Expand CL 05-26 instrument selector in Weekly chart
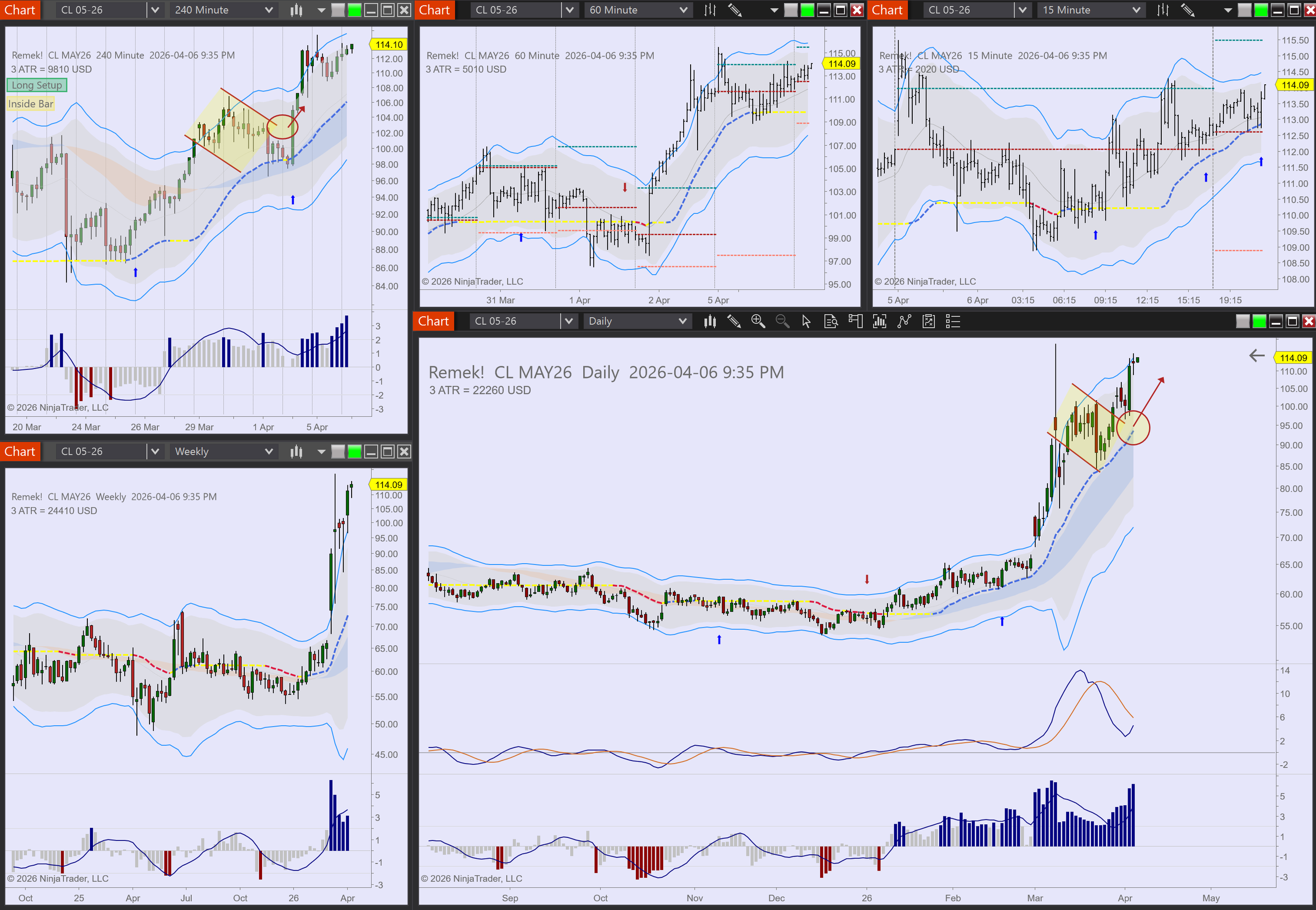 pyautogui.click(x=155, y=452)
